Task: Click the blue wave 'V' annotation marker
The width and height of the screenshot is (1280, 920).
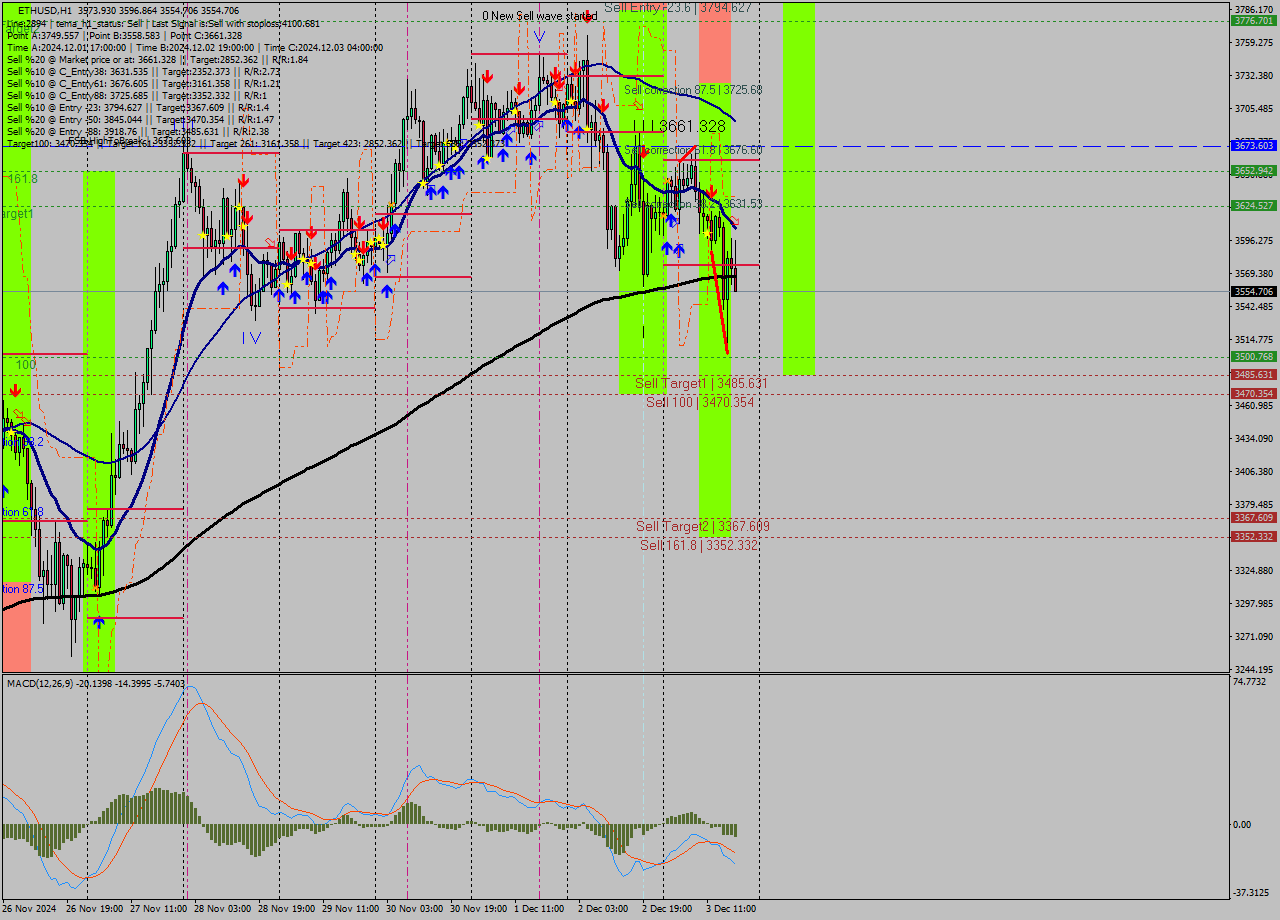Action: pos(539,36)
